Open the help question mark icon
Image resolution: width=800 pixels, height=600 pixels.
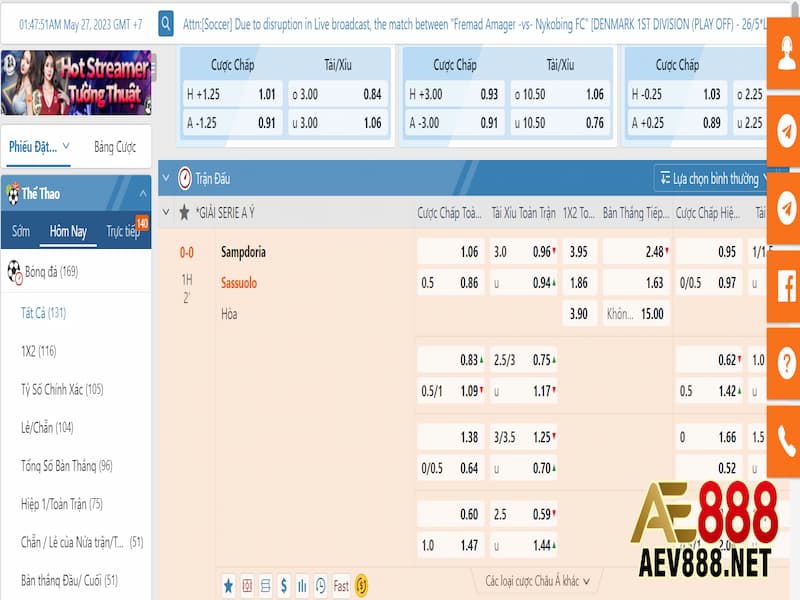tap(784, 360)
